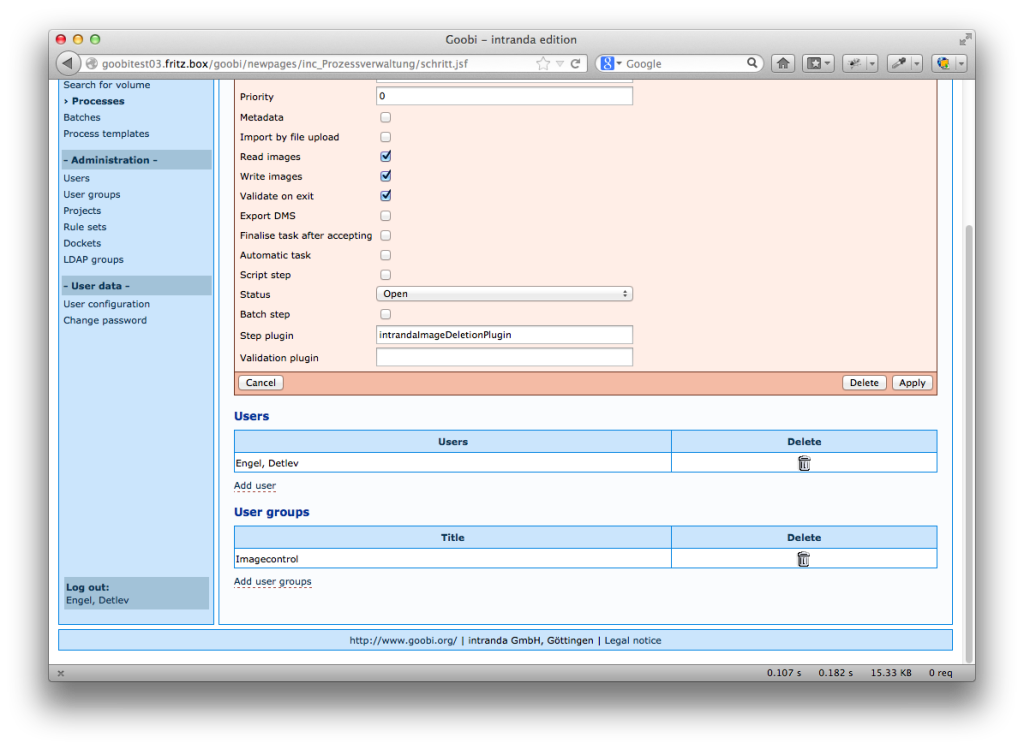Open the URL history dropdown arrow
The image size is (1024, 749).
560,63
